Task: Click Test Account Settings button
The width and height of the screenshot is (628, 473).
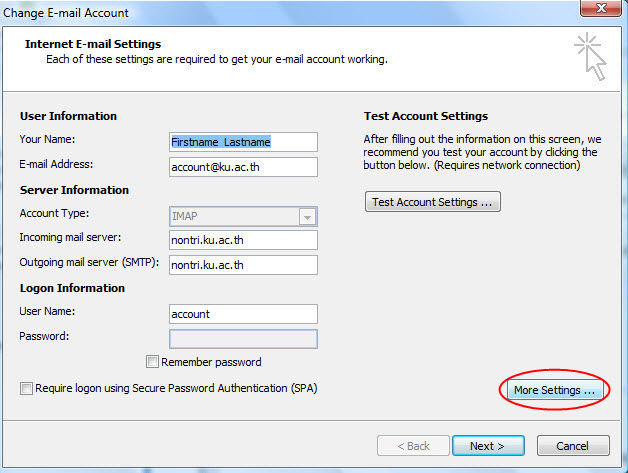Action: [433, 202]
